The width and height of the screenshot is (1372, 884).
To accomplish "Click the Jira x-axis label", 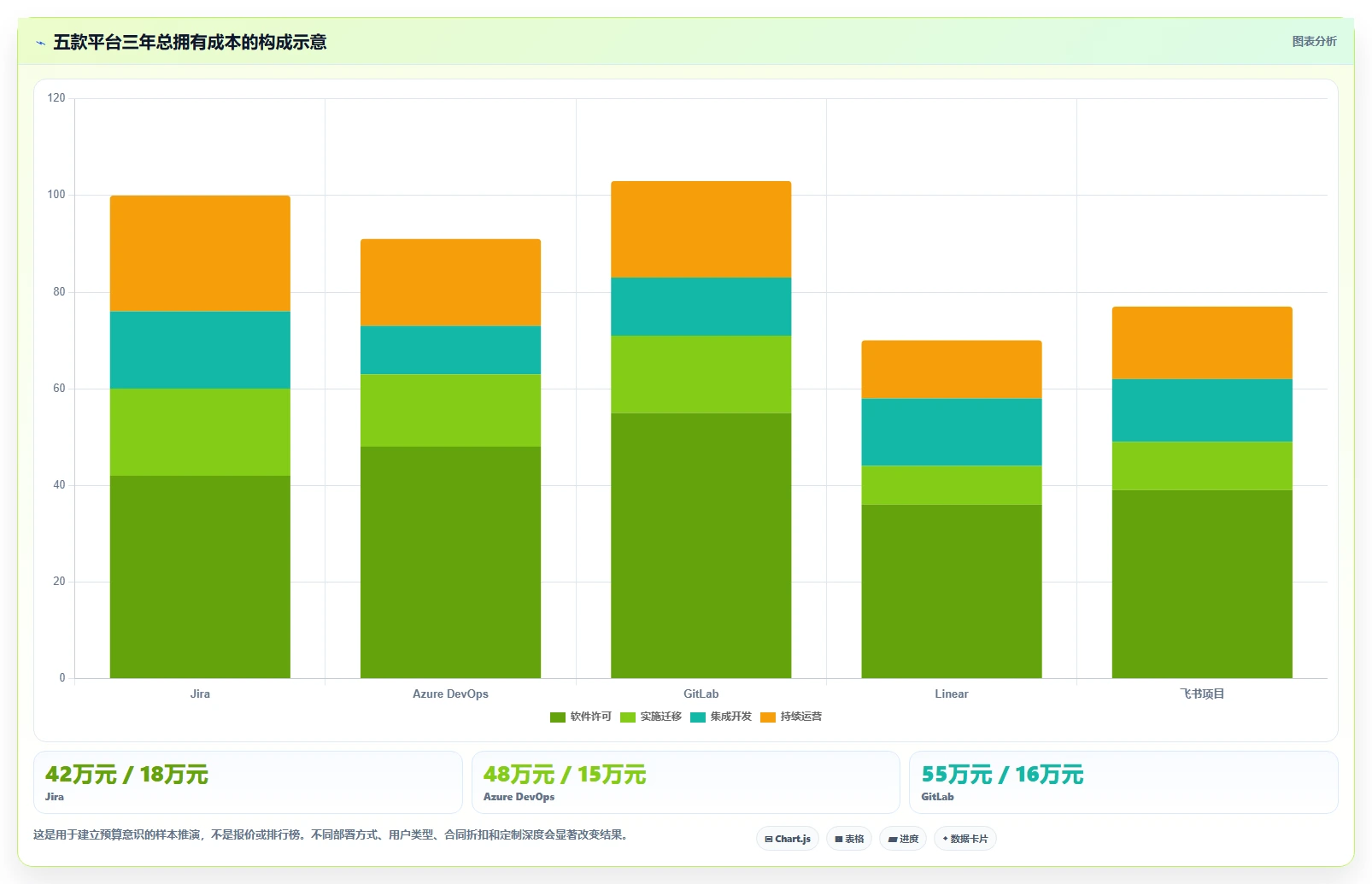I will pos(200,694).
